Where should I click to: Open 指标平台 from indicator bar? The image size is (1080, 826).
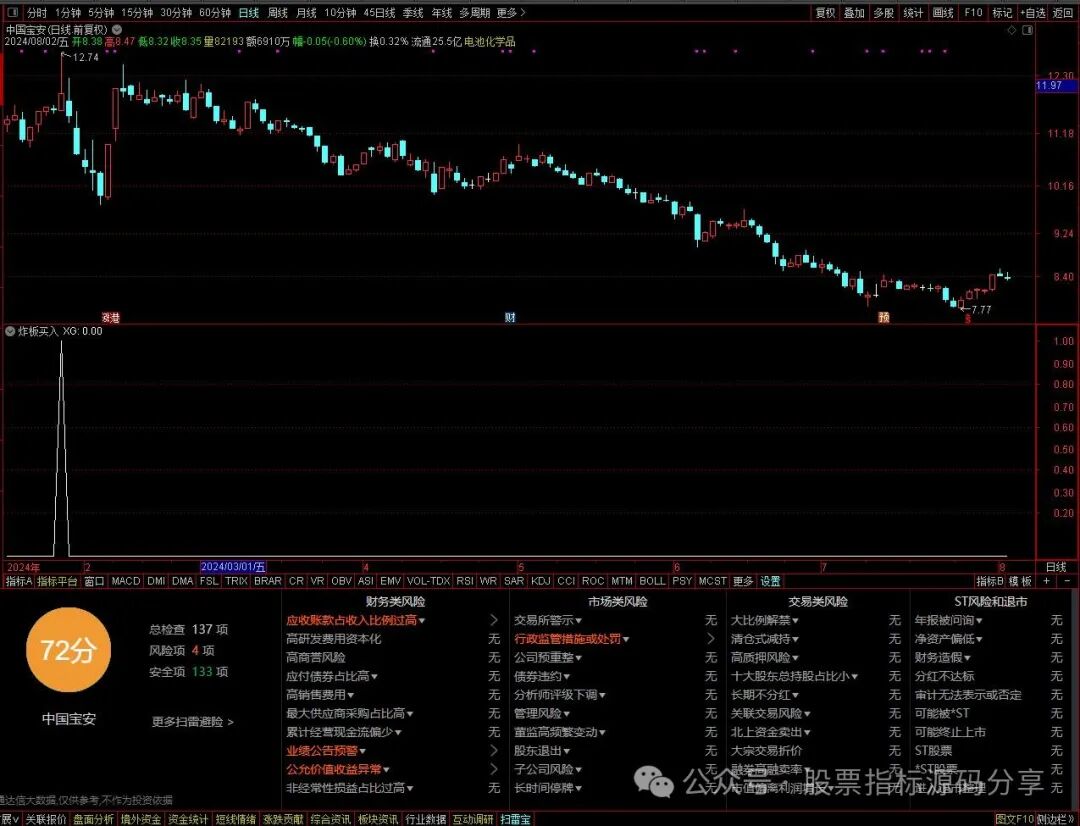coord(57,581)
